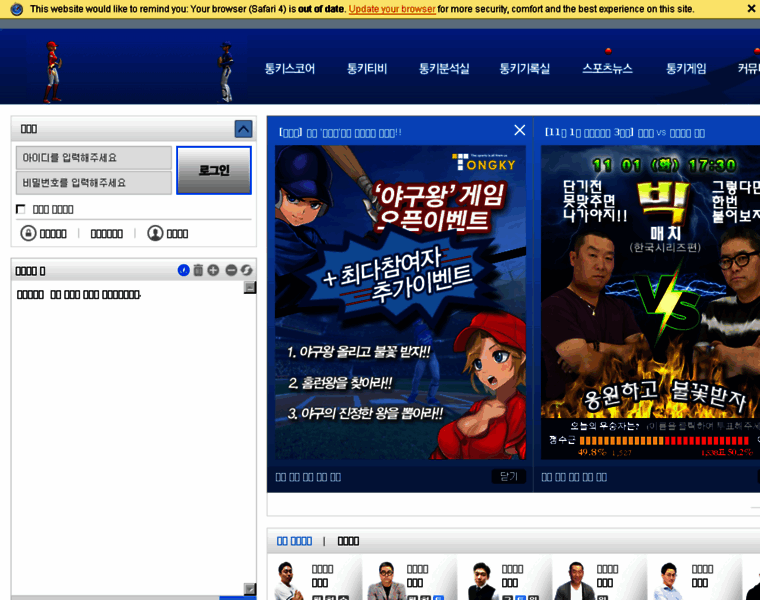Click the '3. 야구의 진정한 왕을 뽑아라!!' text

click(x=365, y=413)
